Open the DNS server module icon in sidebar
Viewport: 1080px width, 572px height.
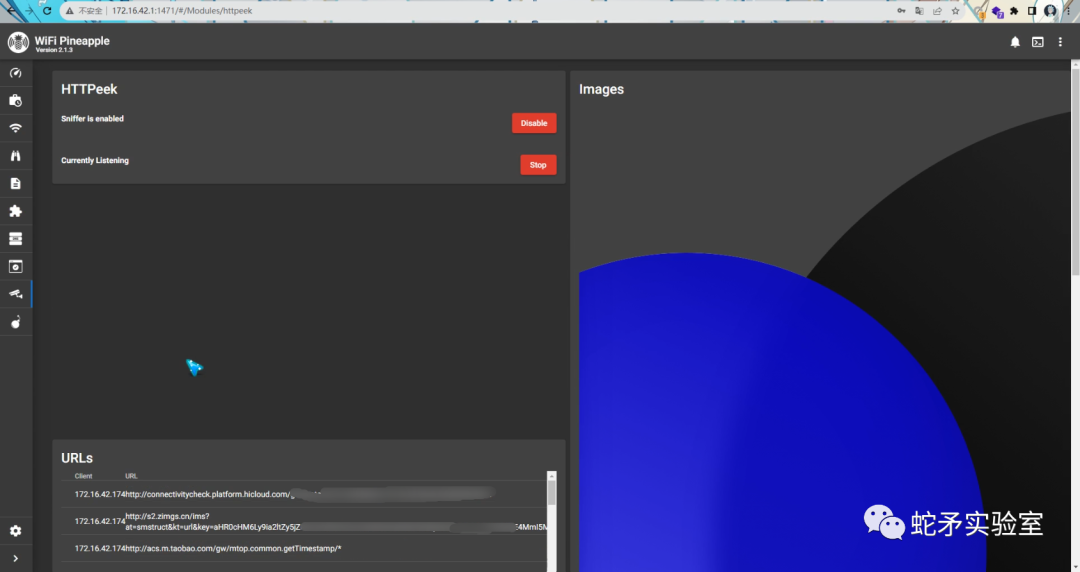pos(15,238)
